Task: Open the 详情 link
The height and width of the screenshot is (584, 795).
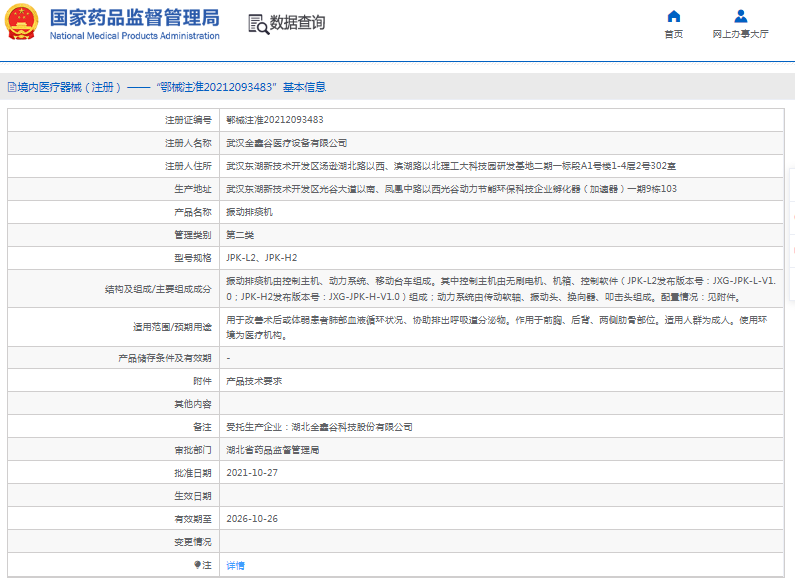Action: coord(235,565)
